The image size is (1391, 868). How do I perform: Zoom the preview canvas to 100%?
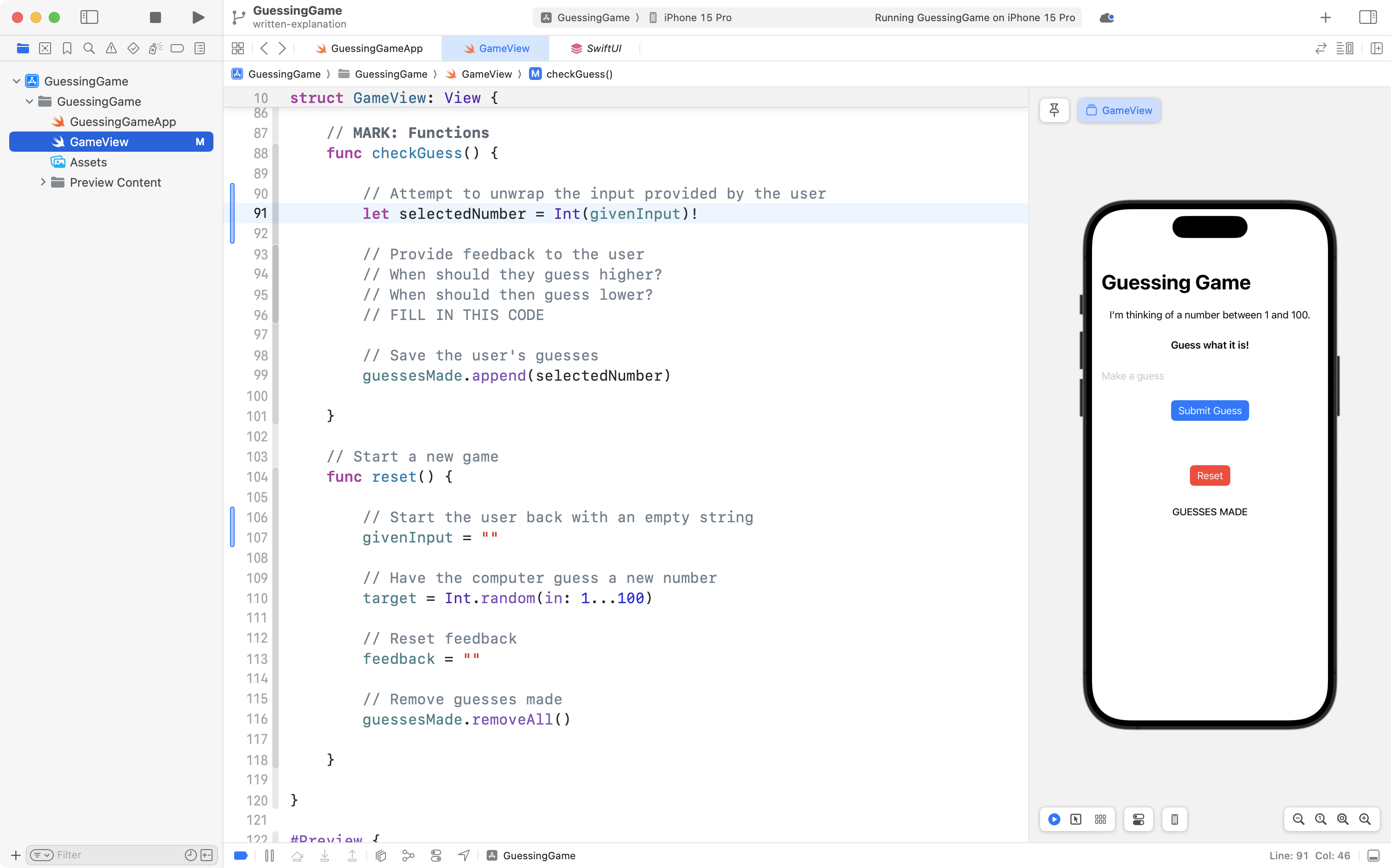1320,819
